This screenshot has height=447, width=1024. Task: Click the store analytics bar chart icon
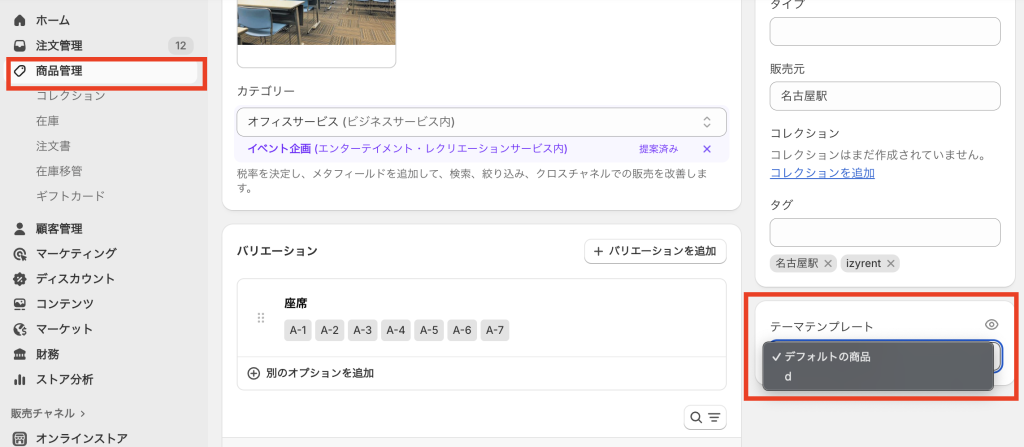coord(19,379)
